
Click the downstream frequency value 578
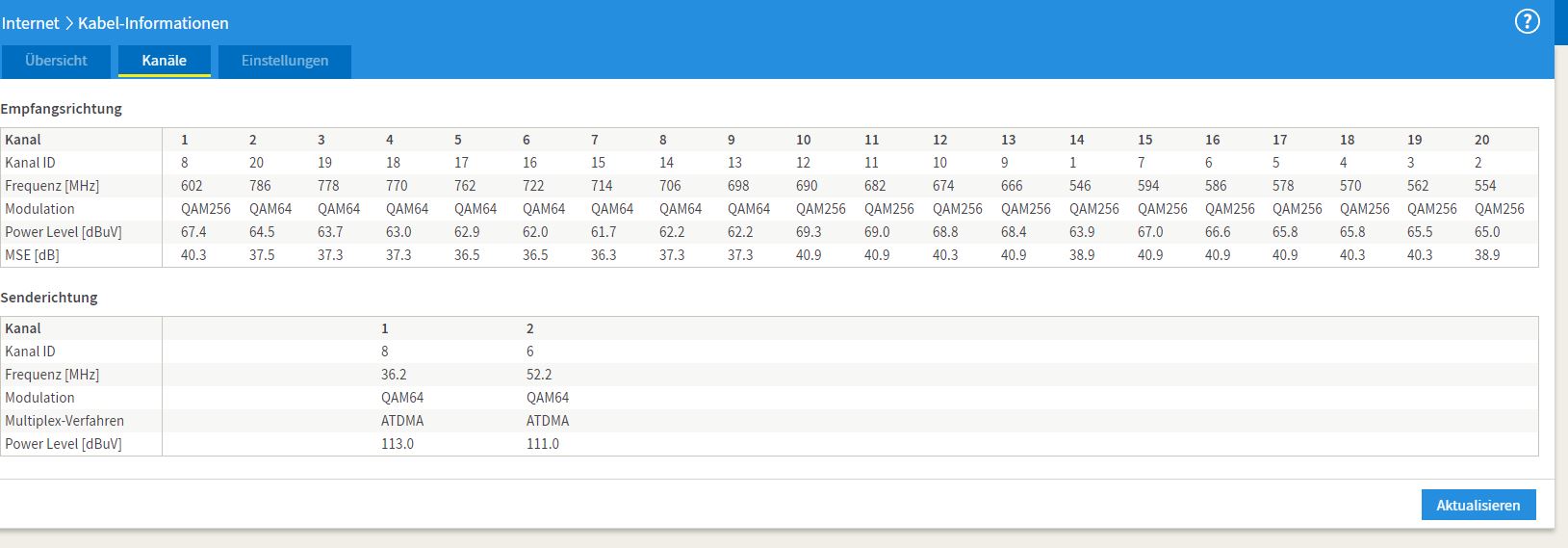(x=1283, y=186)
